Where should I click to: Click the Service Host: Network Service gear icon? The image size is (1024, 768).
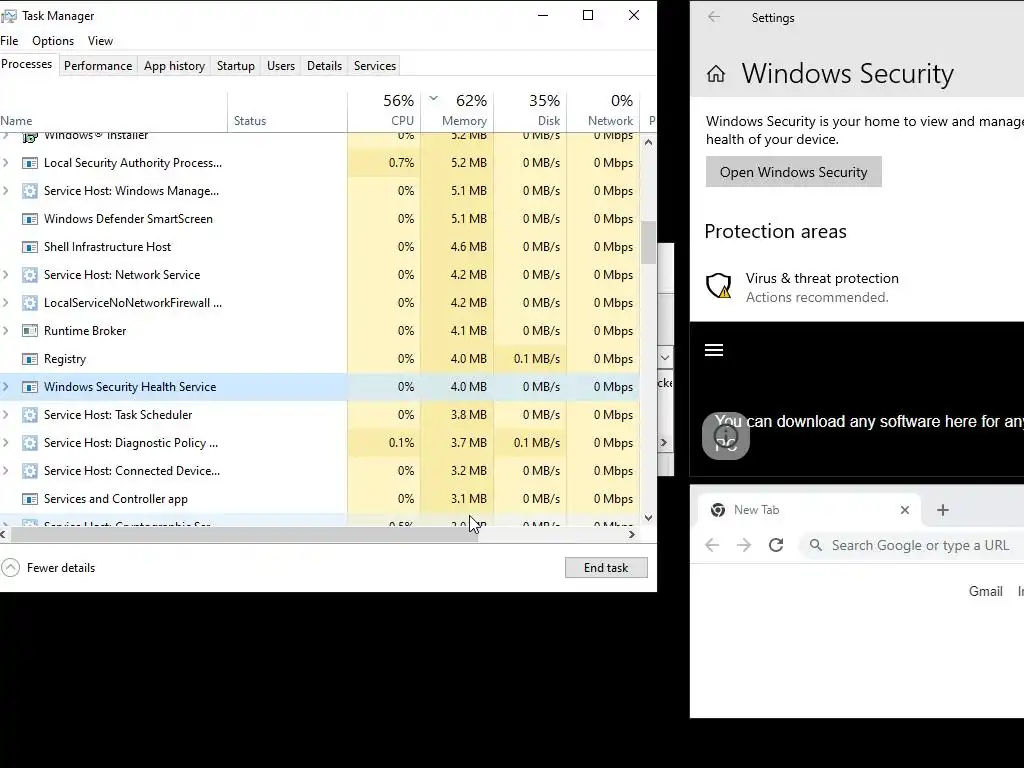[x=29, y=275]
